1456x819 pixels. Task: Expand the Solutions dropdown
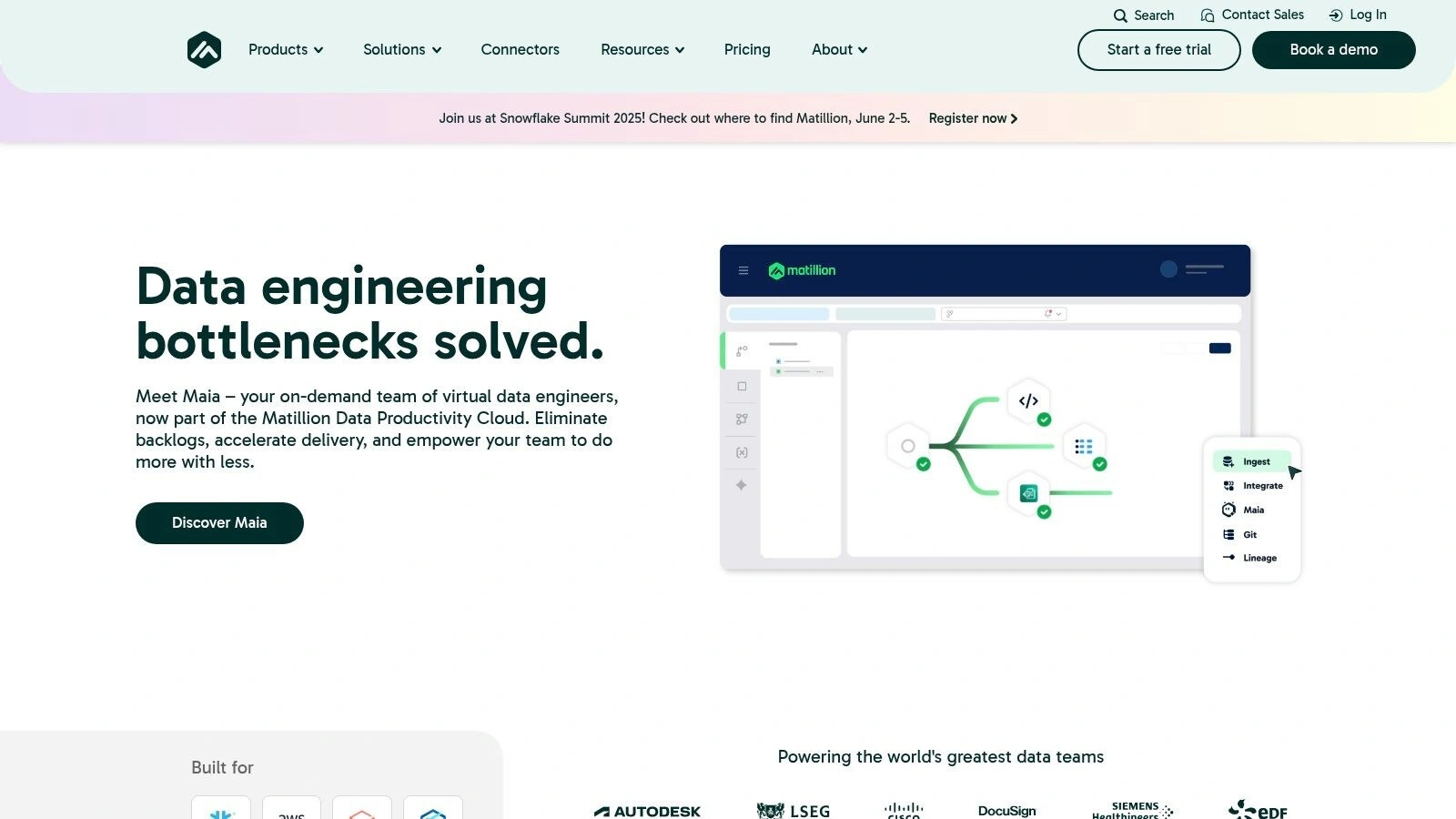tap(401, 50)
